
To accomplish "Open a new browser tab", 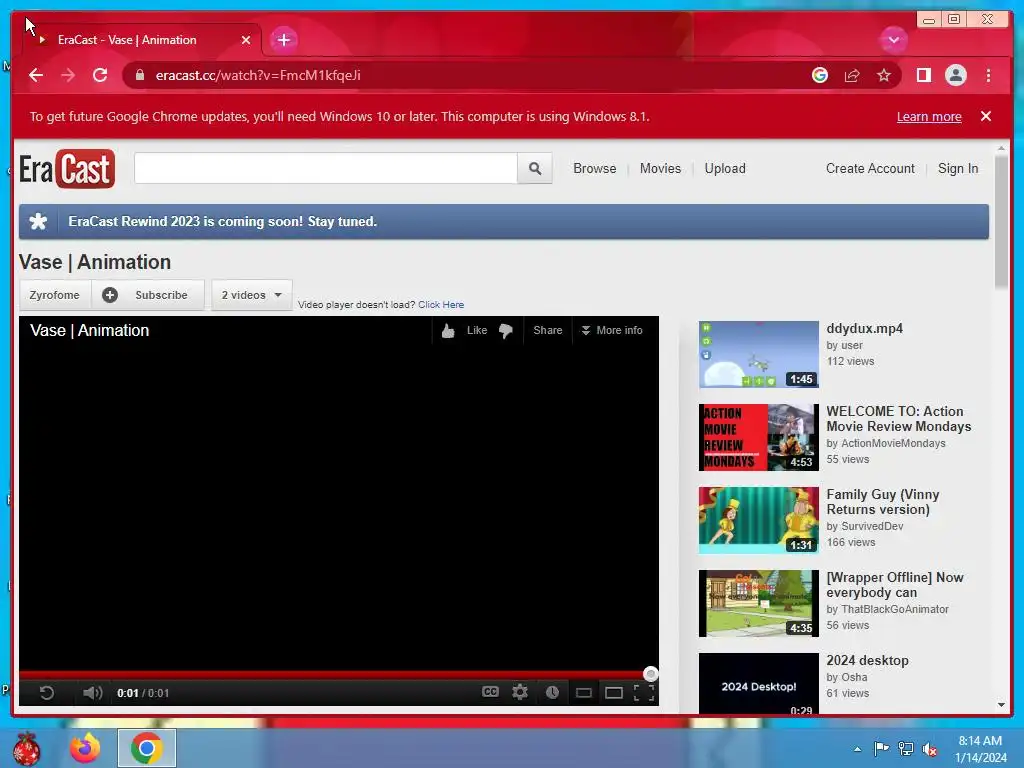I will [x=283, y=40].
